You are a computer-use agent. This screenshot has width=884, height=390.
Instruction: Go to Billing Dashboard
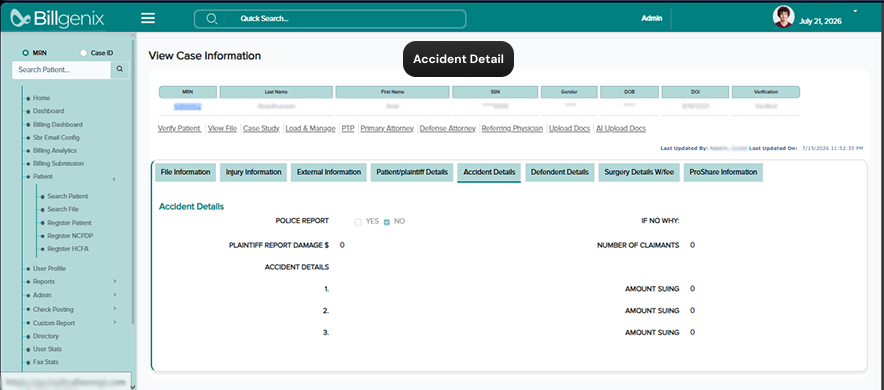click(x=58, y=125)
